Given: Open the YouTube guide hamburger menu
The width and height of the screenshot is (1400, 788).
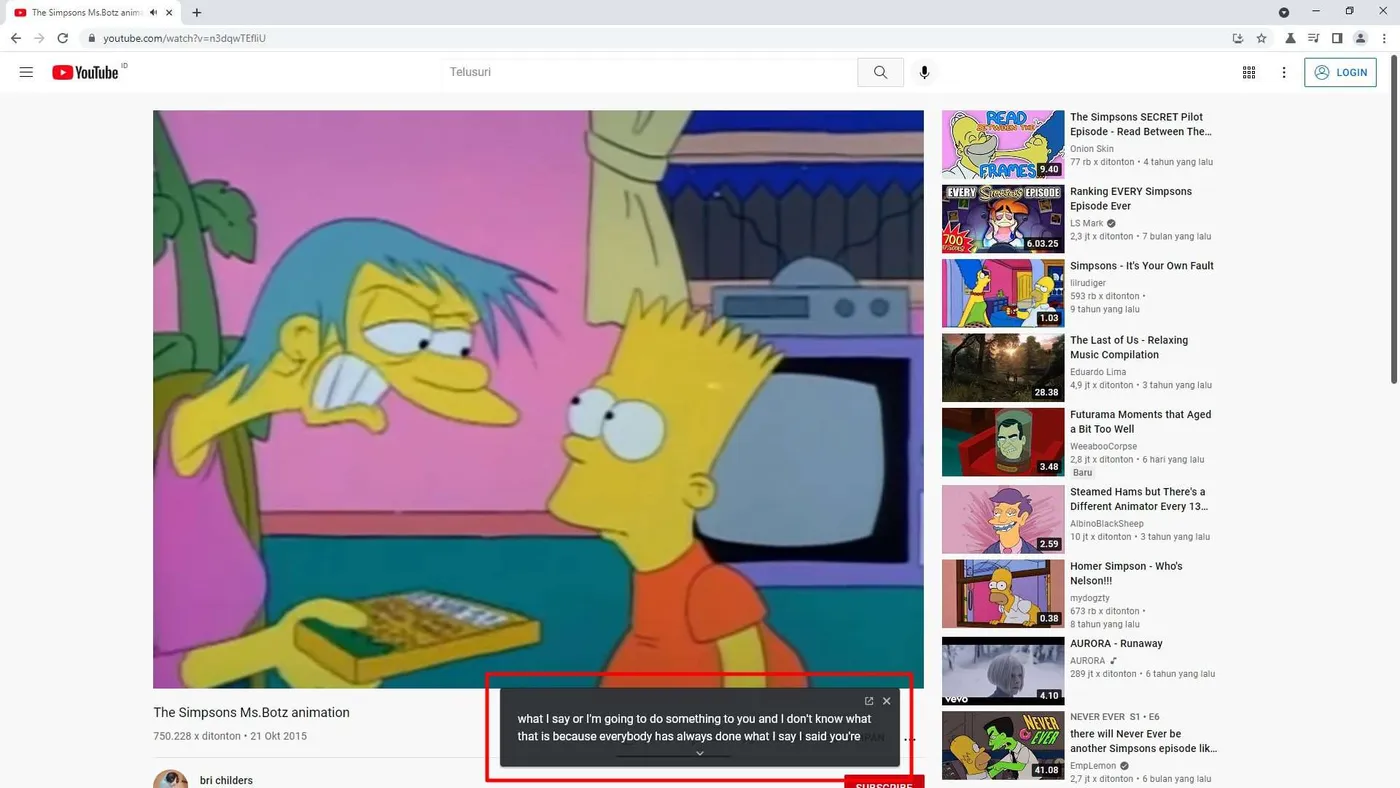Looking at the screenshot, I should pyautogui.click(x=26, y=72).
